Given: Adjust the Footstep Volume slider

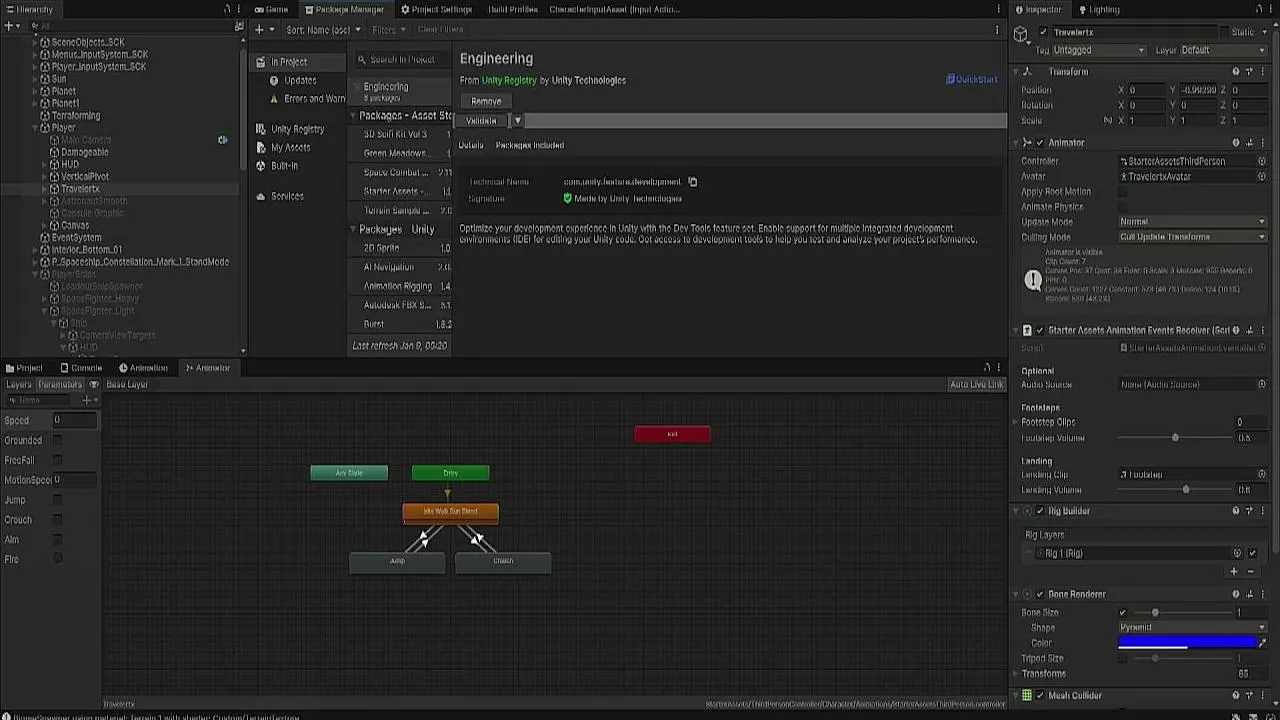Looking at the screenshot, I should [x=1177, y=438].
